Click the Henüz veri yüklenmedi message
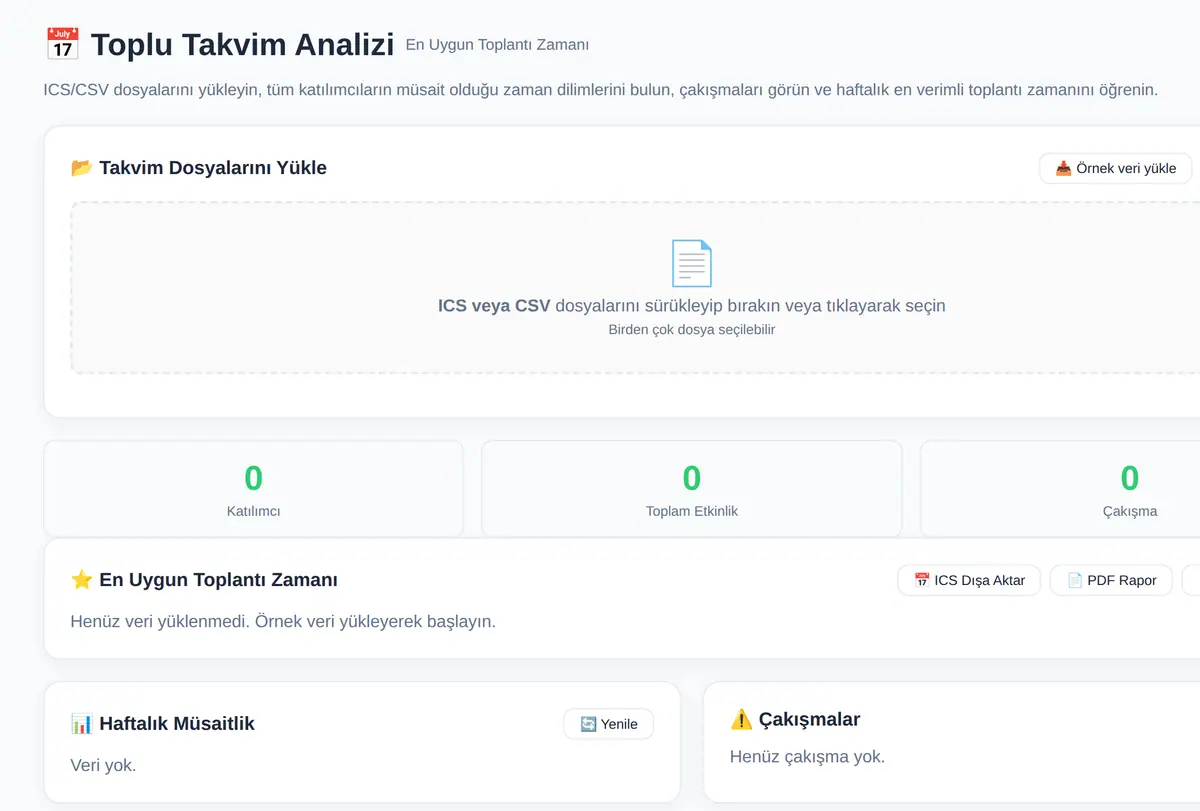This screenshot has height=811, width=1200. [x=283, y=621]
